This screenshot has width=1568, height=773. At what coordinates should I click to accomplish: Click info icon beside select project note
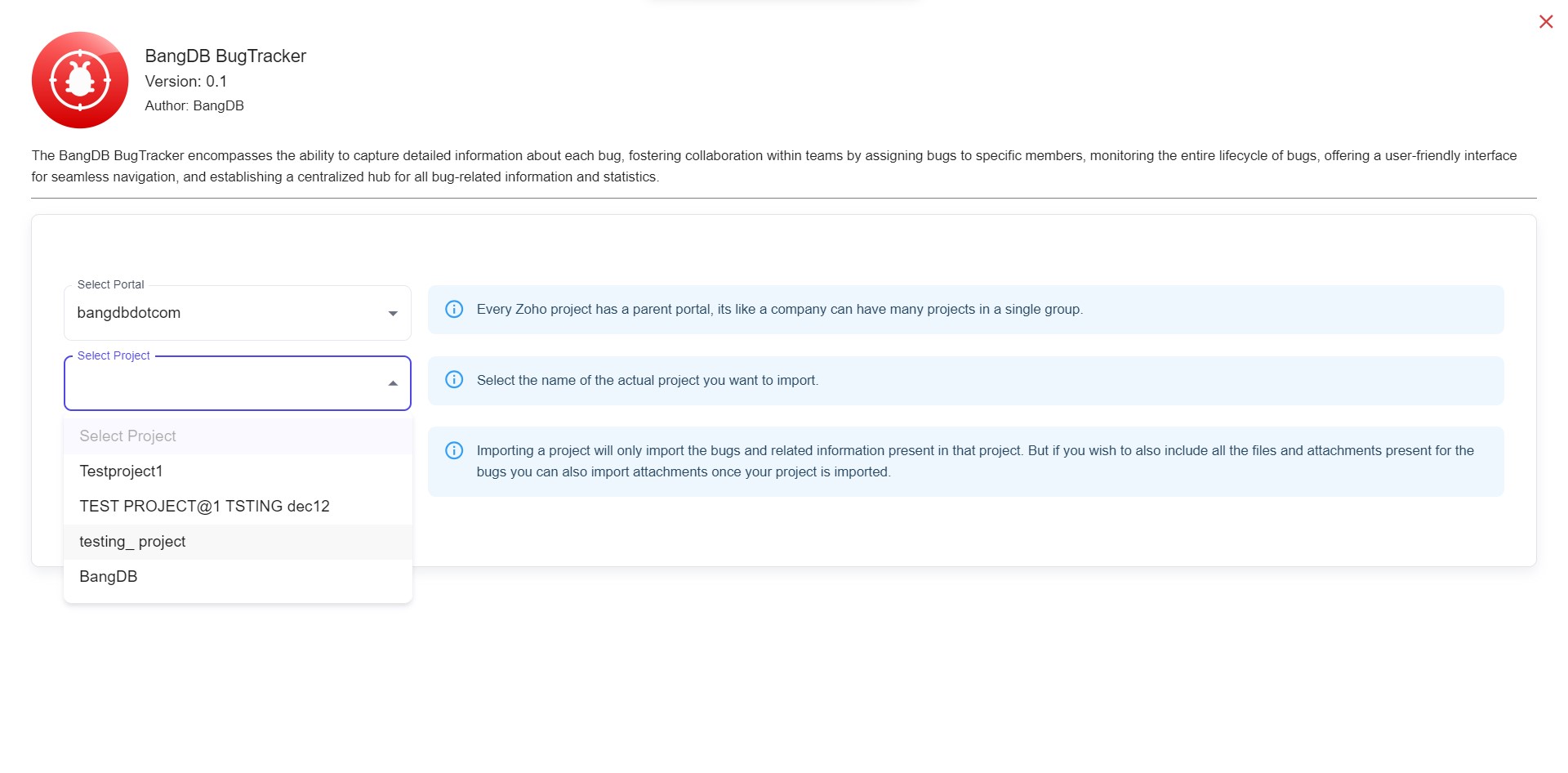pyautogui.click(x=454, y=380)
